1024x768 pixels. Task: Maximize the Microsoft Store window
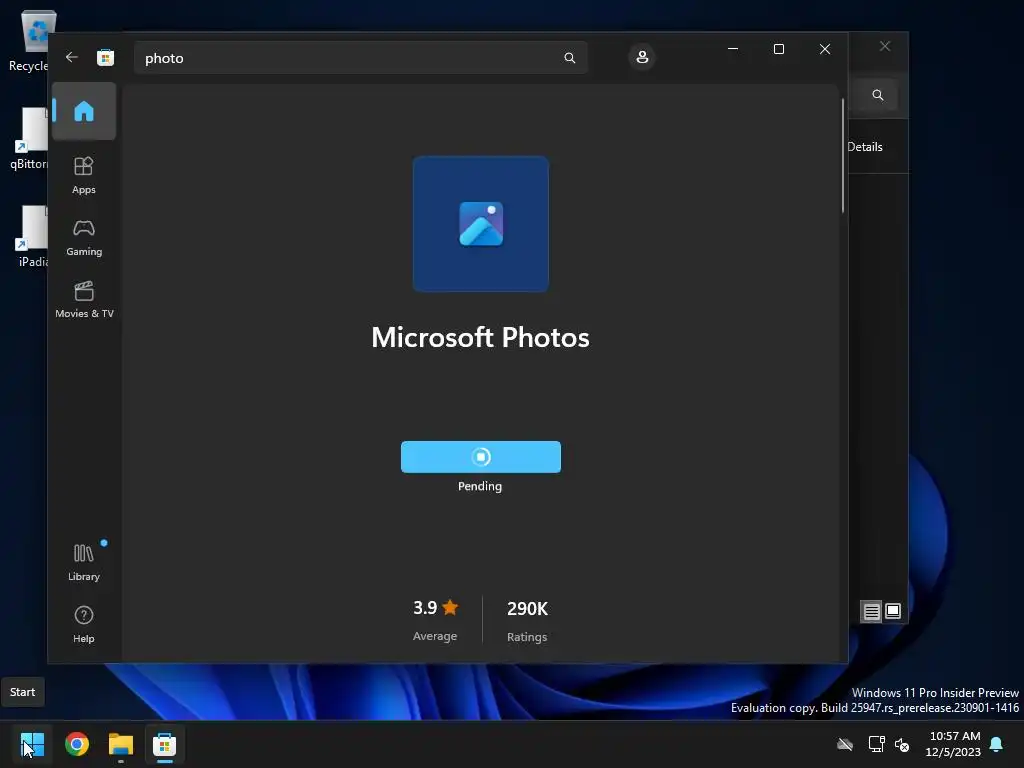coord(778,49)
